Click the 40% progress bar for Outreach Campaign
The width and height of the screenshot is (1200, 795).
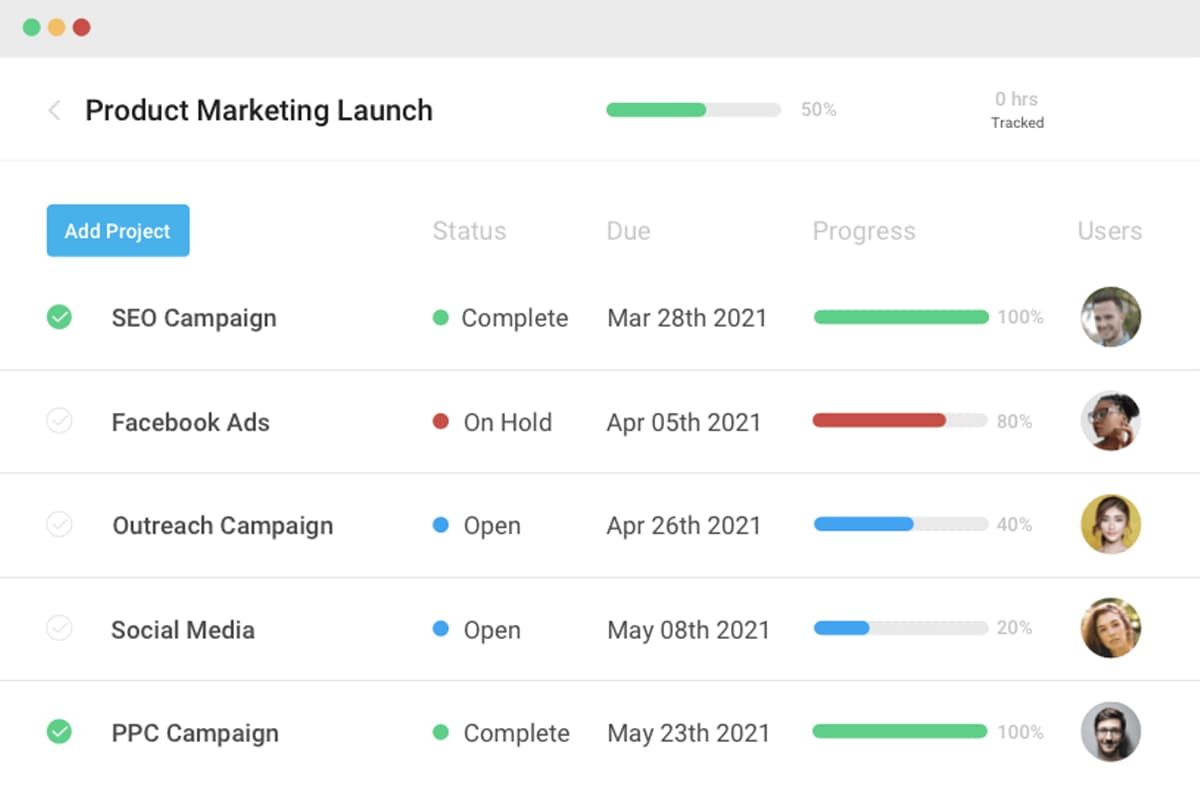(x=898, y=524)
